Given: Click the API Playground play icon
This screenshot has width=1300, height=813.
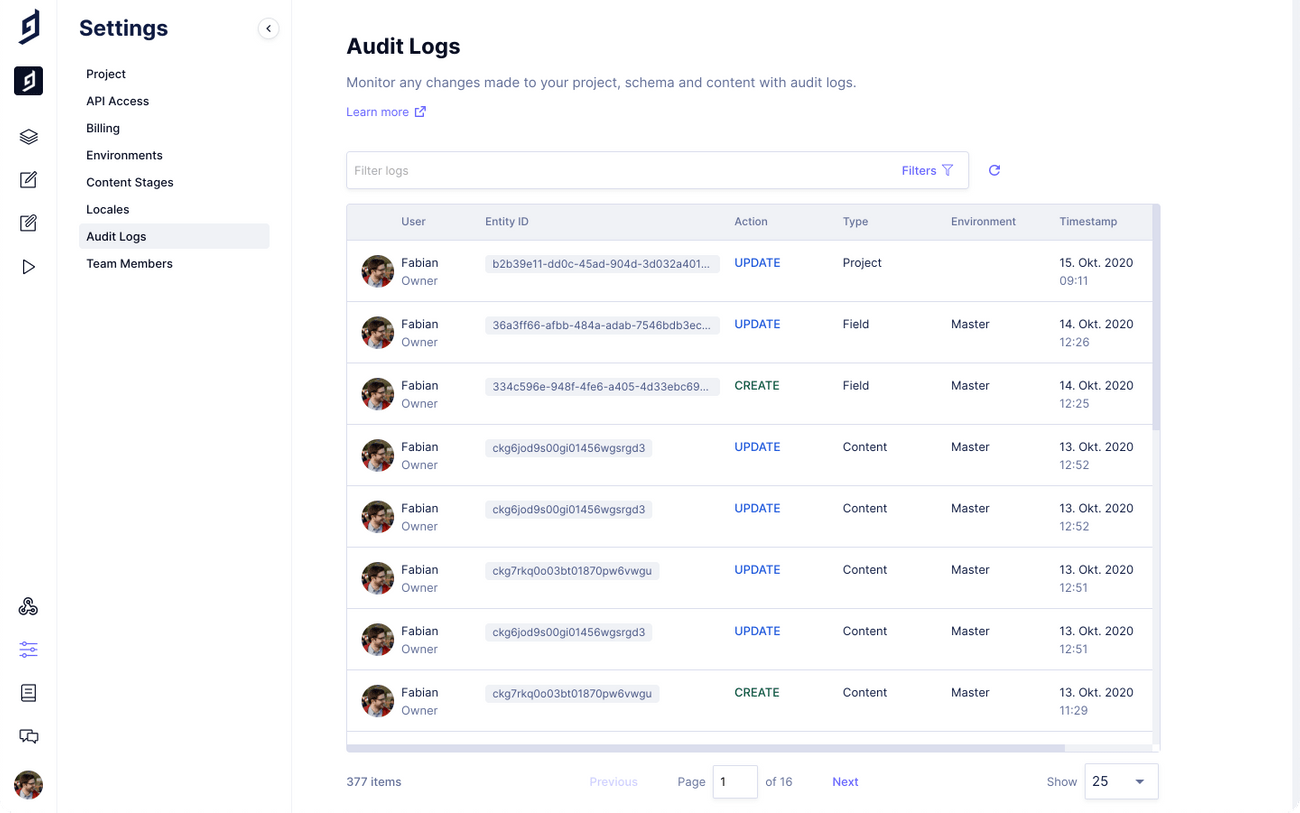Looking at the screenshot, I should pos(28,267).
